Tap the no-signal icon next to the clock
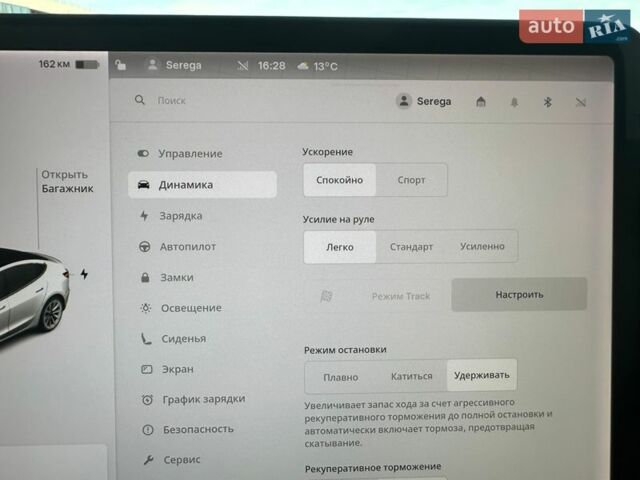This screenshot has height=480, width=640. click(x=242, y=65)
